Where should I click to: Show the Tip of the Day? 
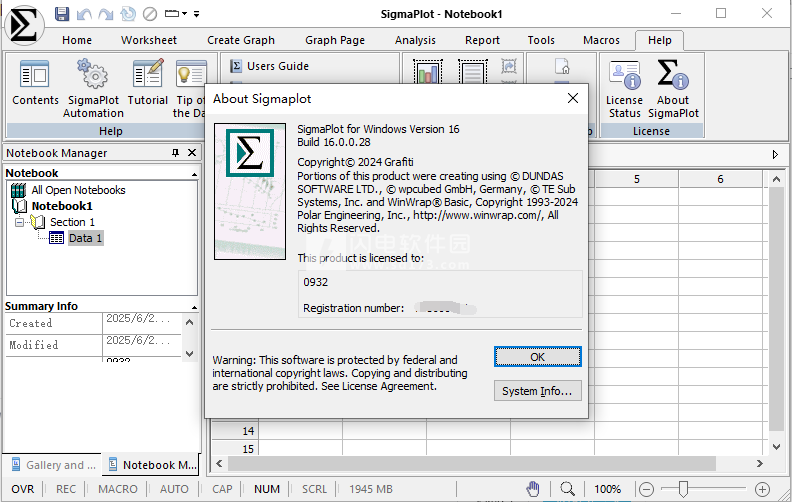pos(189,88)
